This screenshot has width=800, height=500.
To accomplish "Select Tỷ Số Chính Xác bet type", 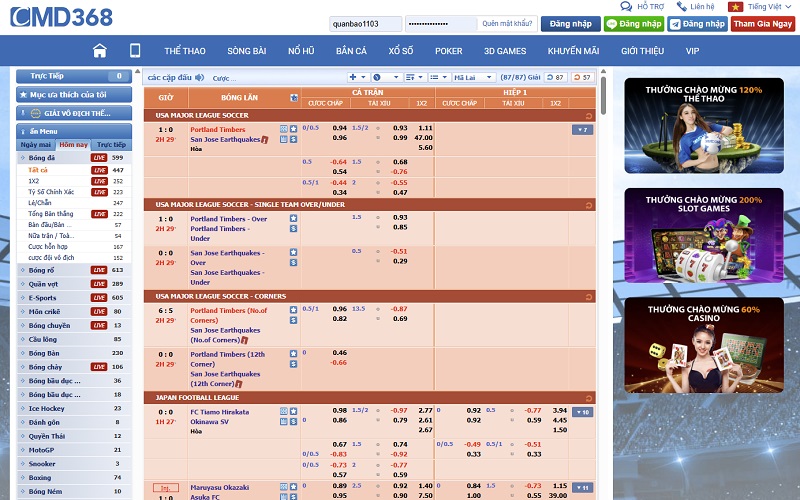I will click(x=51, y=192).
